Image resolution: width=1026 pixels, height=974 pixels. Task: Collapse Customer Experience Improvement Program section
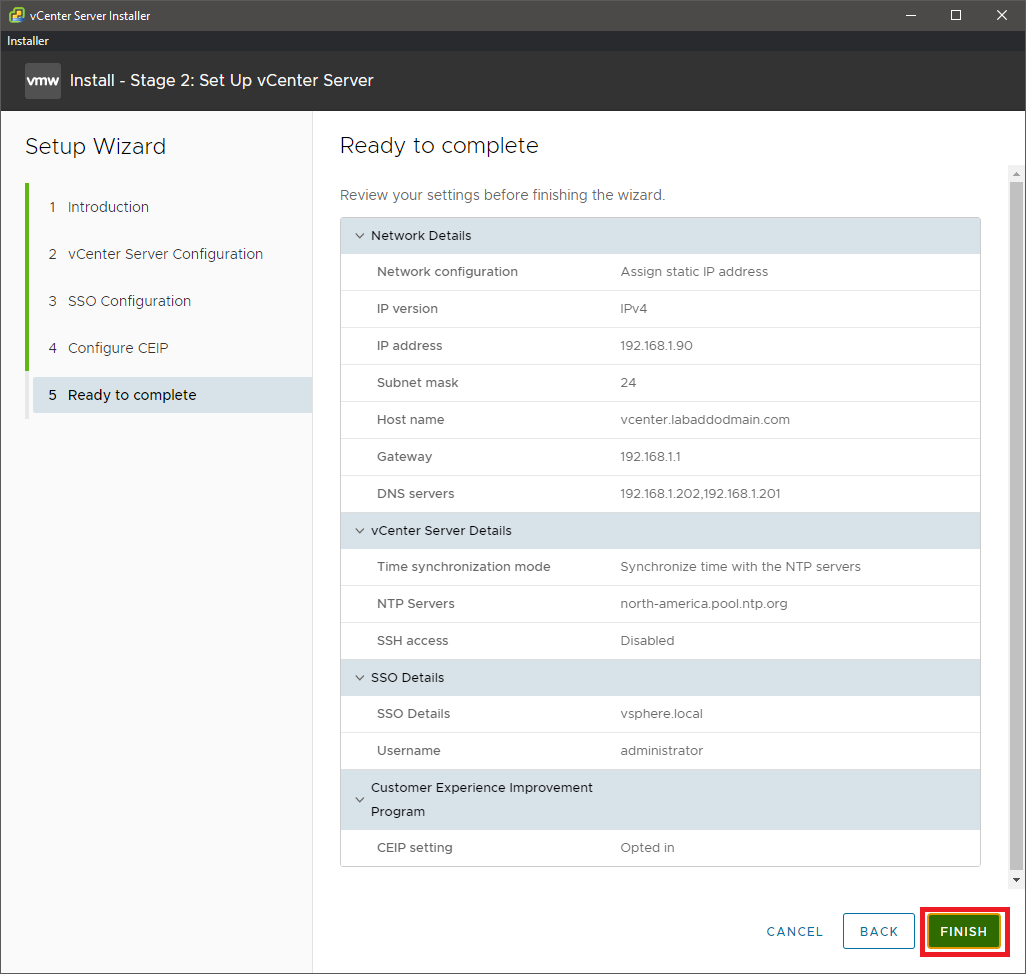coord(360,799)
